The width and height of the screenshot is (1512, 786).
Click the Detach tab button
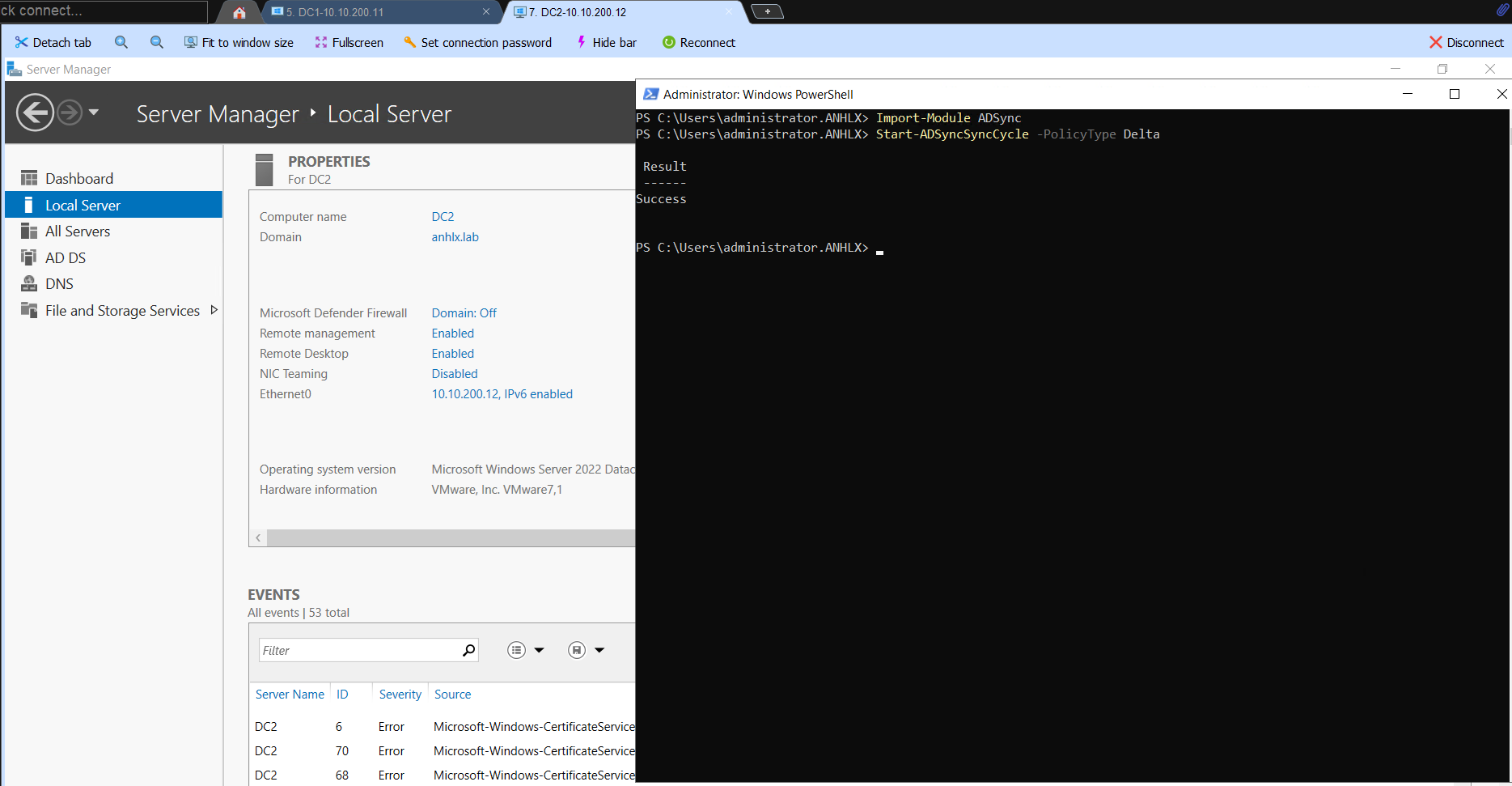[x=53, y=42]
